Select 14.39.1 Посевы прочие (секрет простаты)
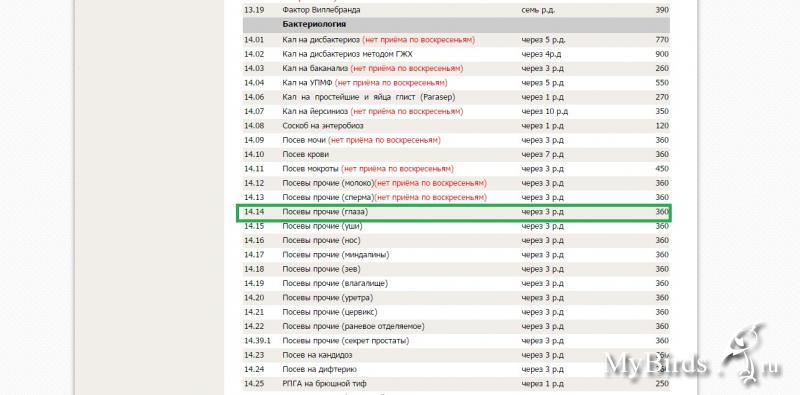800x395 pixels. tap(456, 340)
